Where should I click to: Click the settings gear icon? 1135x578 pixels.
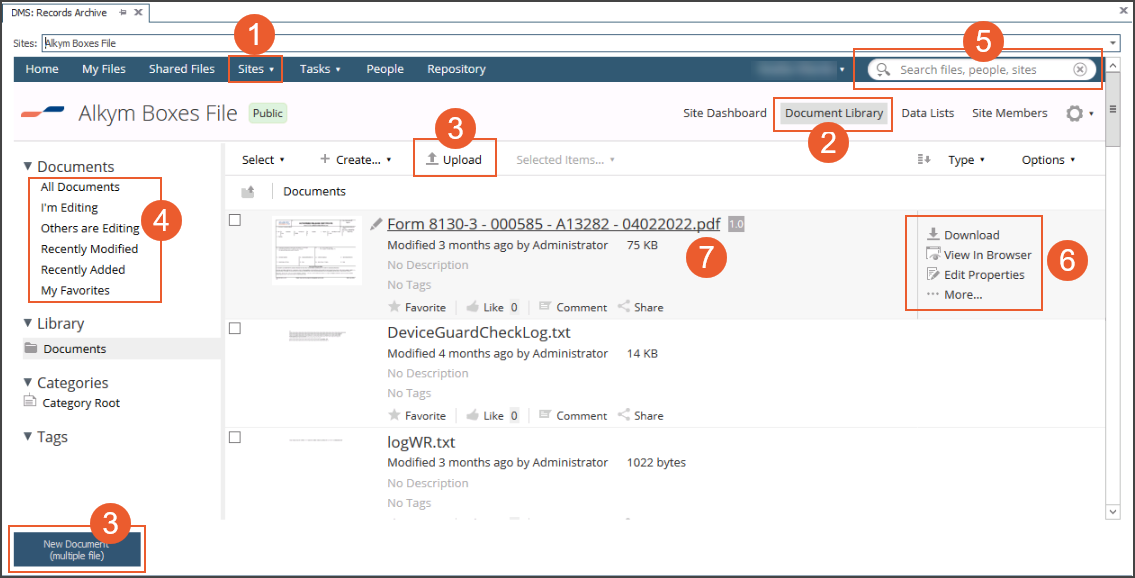pyautogui.click(x=1075, y=114)
